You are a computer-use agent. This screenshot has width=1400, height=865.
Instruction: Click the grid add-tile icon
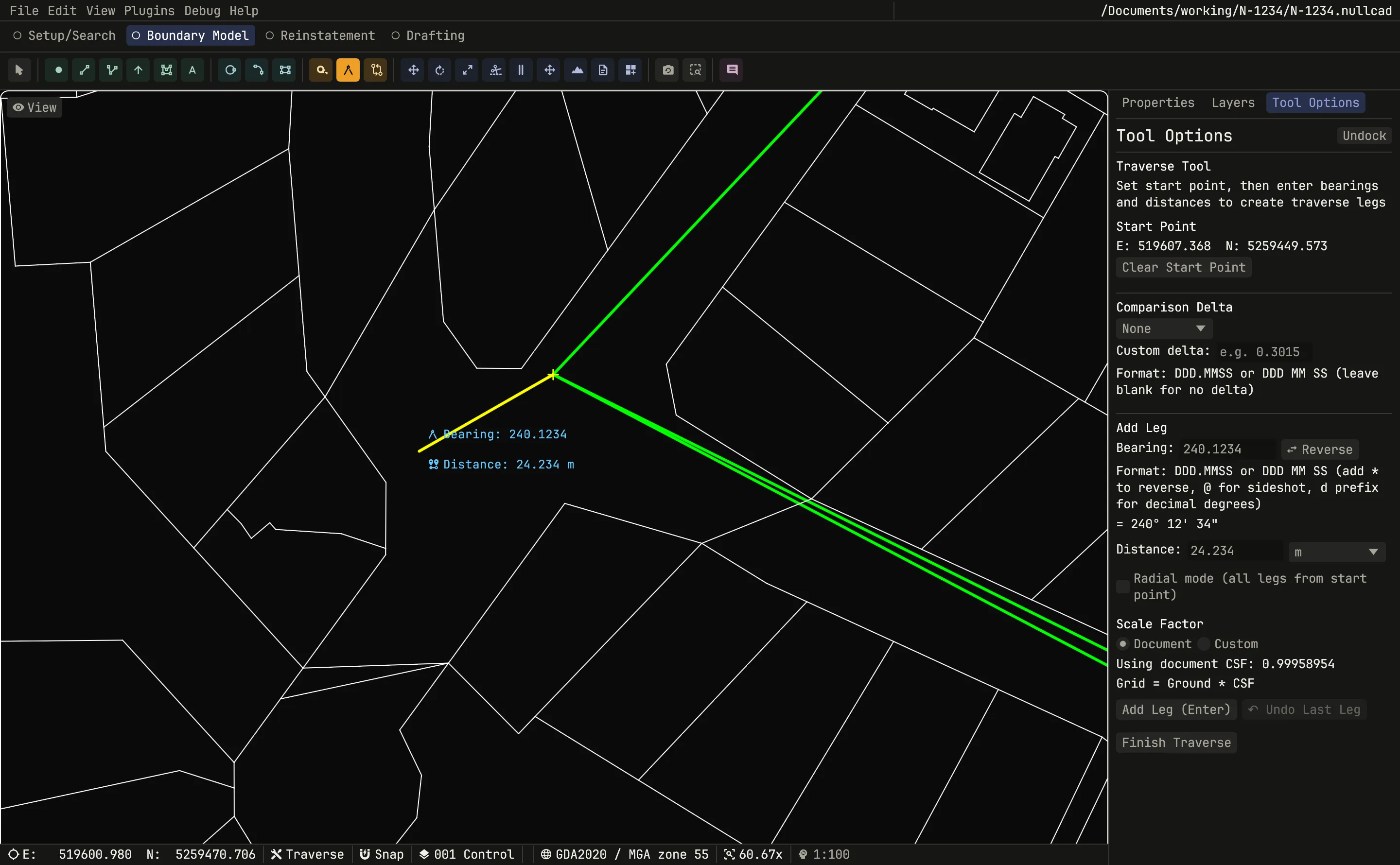click(630, 70)
